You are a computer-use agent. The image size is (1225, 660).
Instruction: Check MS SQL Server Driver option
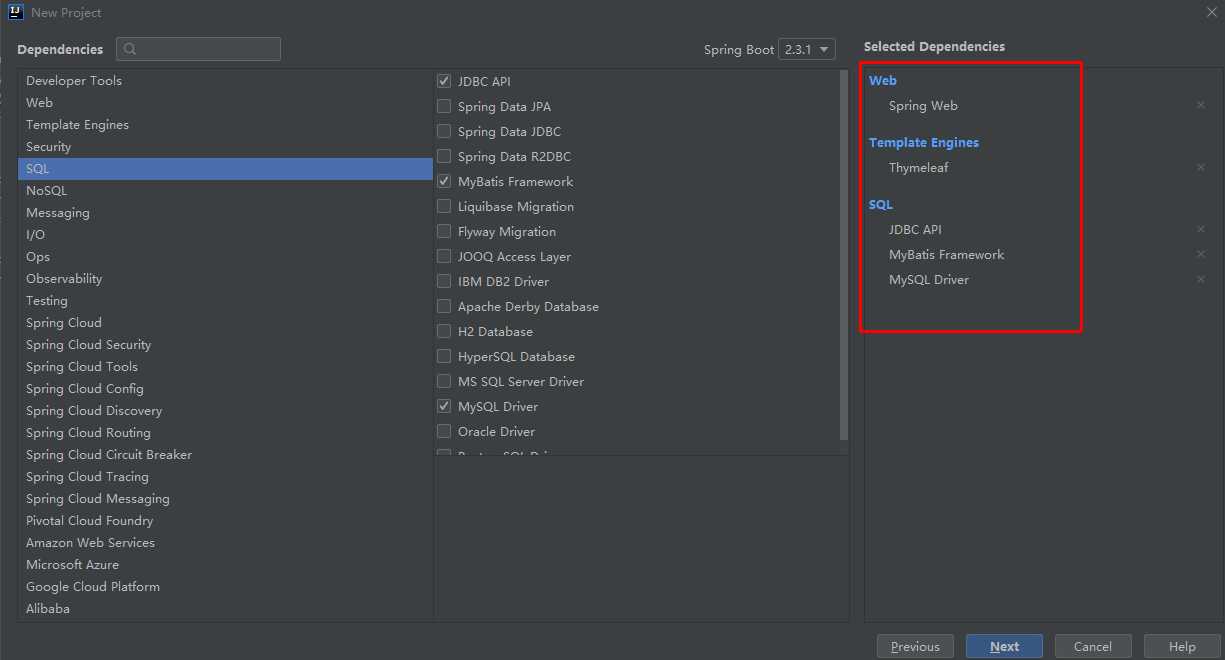[444, 381]
